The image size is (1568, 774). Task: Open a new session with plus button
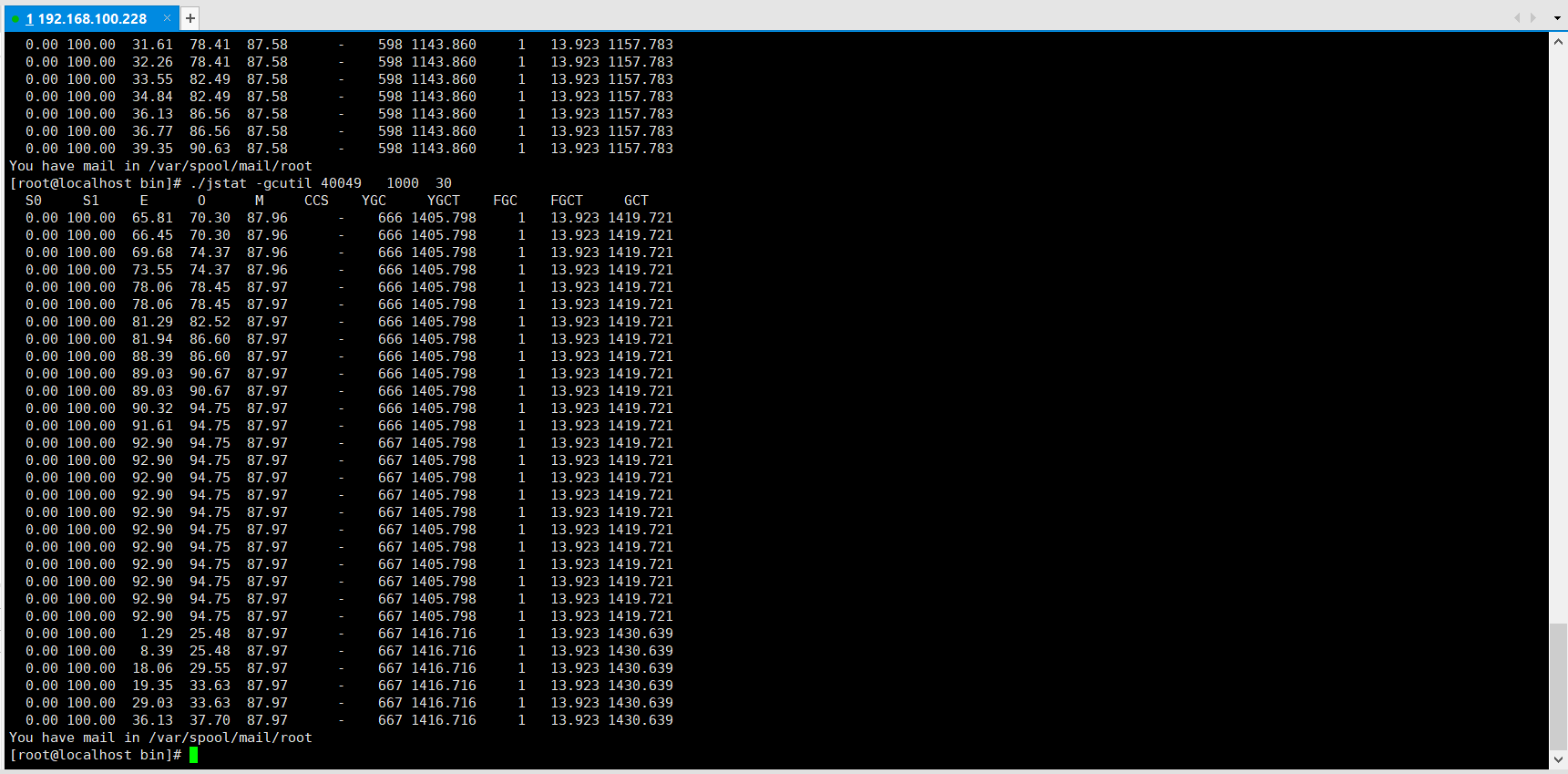pyautogui.click(x=190, y=18)
